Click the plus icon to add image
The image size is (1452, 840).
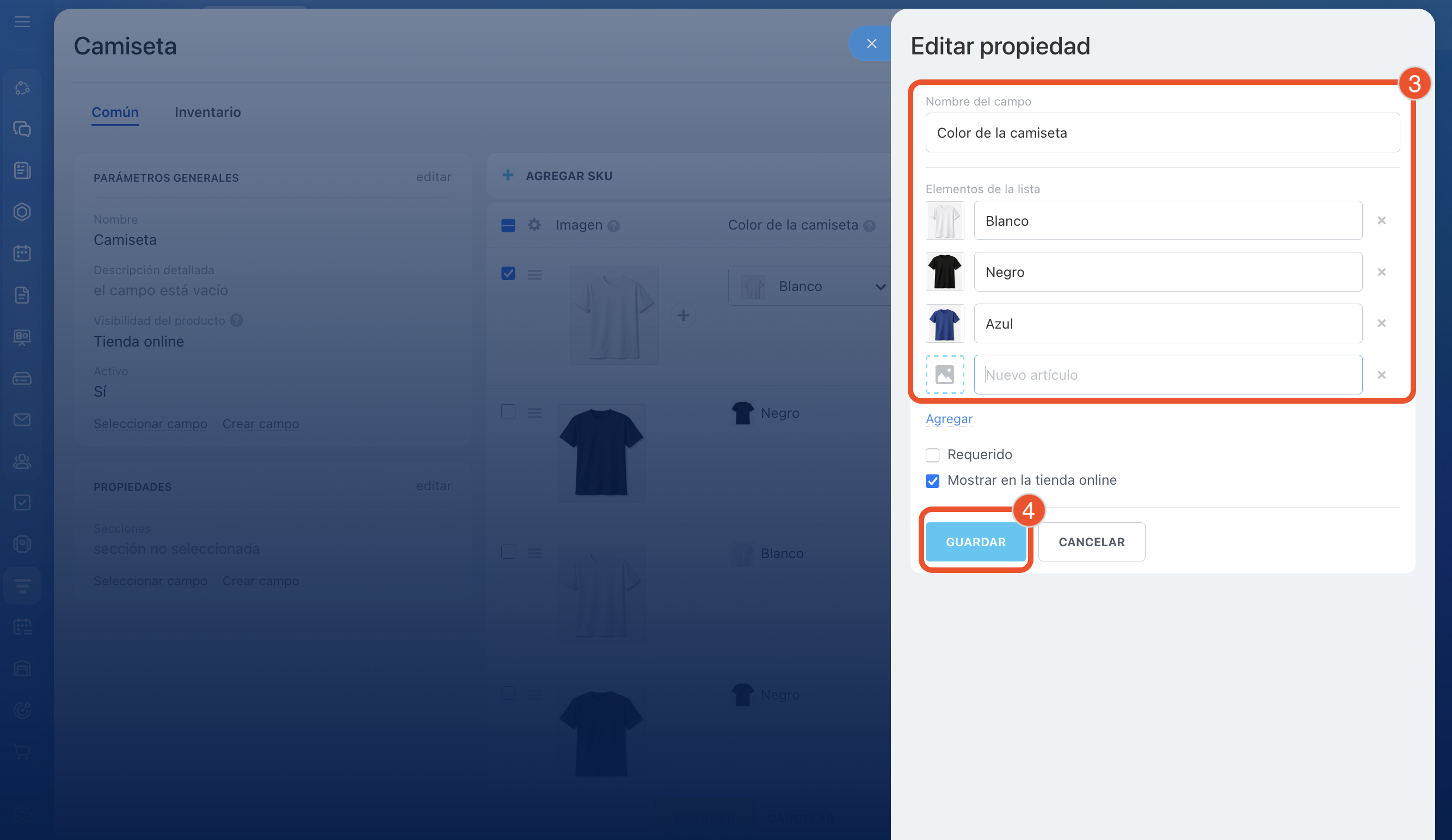(683, 315)
